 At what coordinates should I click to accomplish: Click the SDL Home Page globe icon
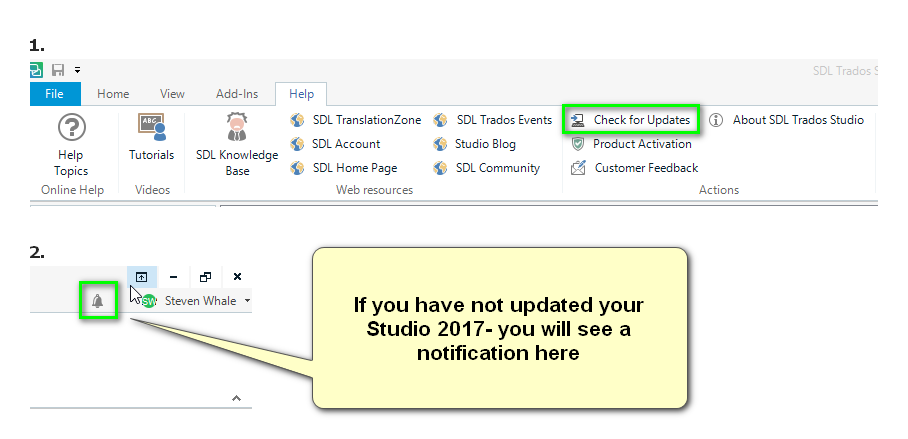pyautogui.click(x=297, y=168)
